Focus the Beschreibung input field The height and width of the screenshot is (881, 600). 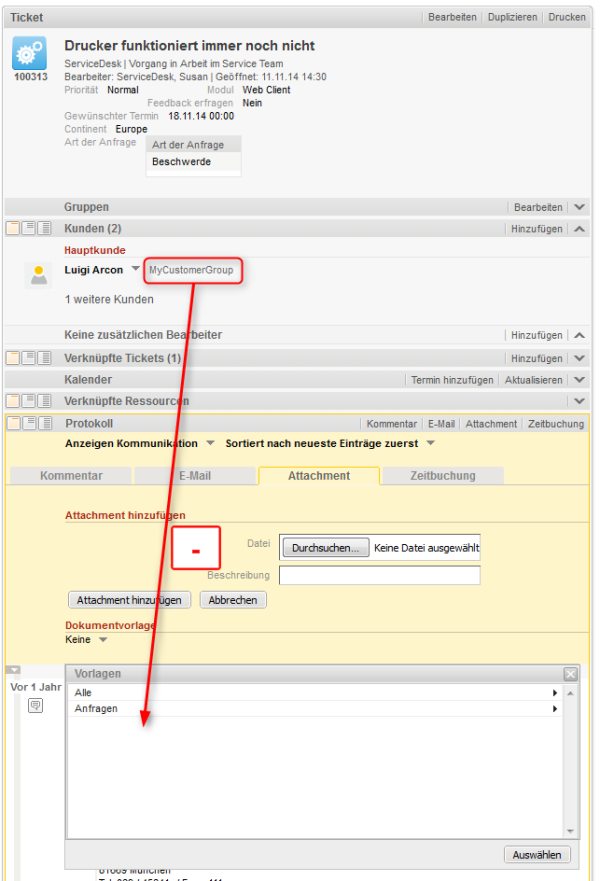pos(380,575)
